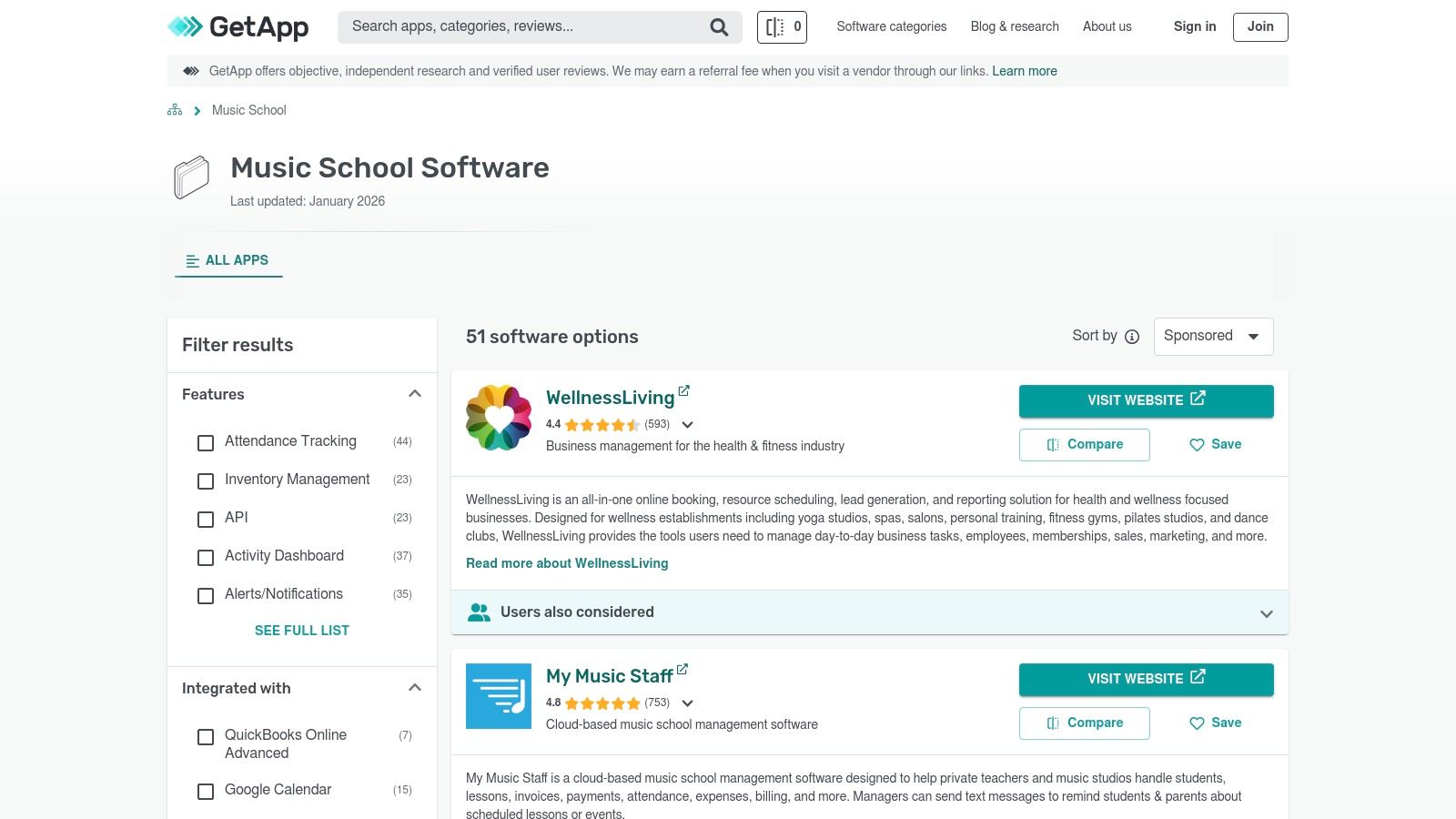
Task: Open the Software categories menu
Action: [891, 27]
